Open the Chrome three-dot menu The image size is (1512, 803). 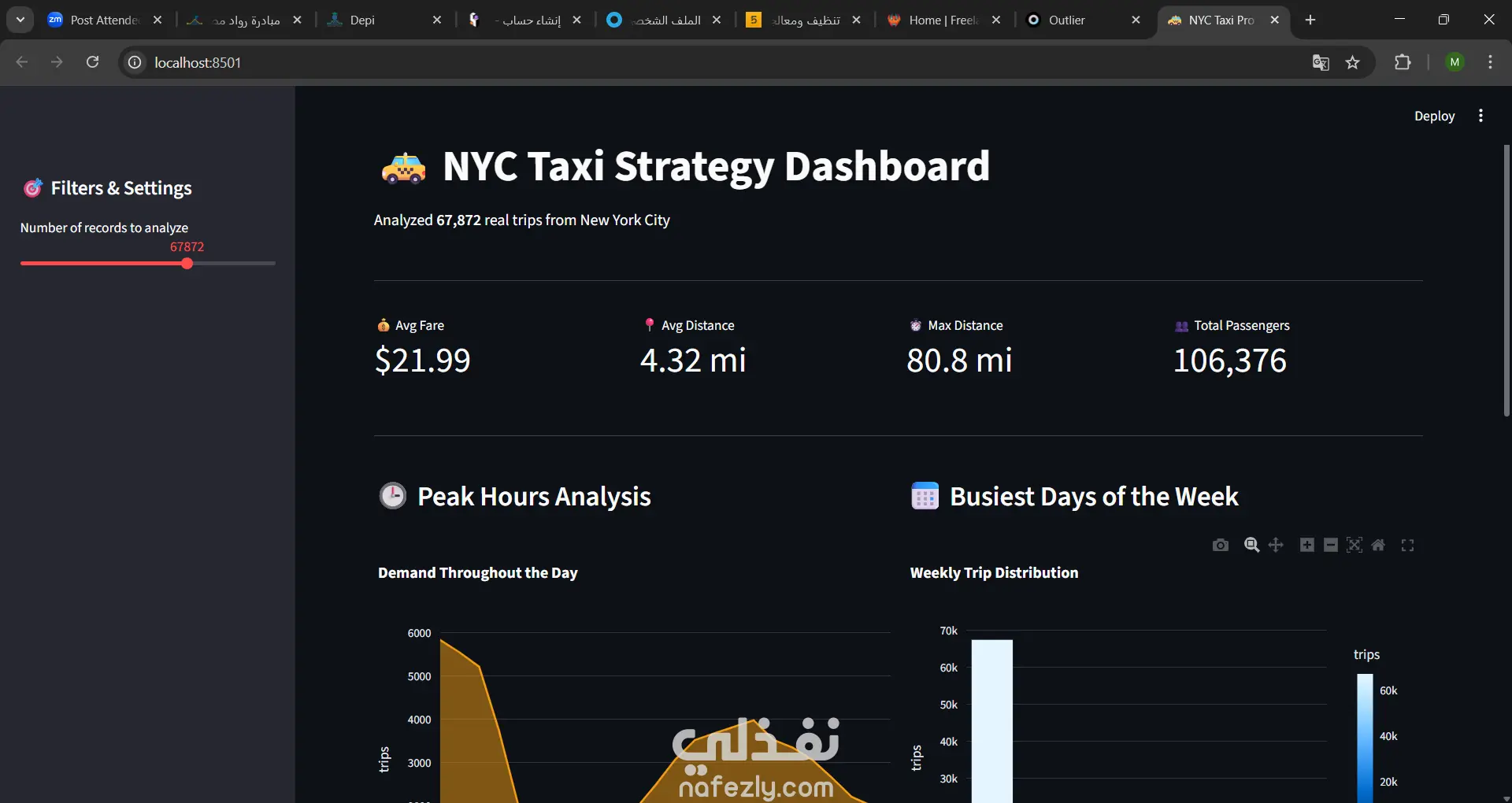(x=1490, y=62)
